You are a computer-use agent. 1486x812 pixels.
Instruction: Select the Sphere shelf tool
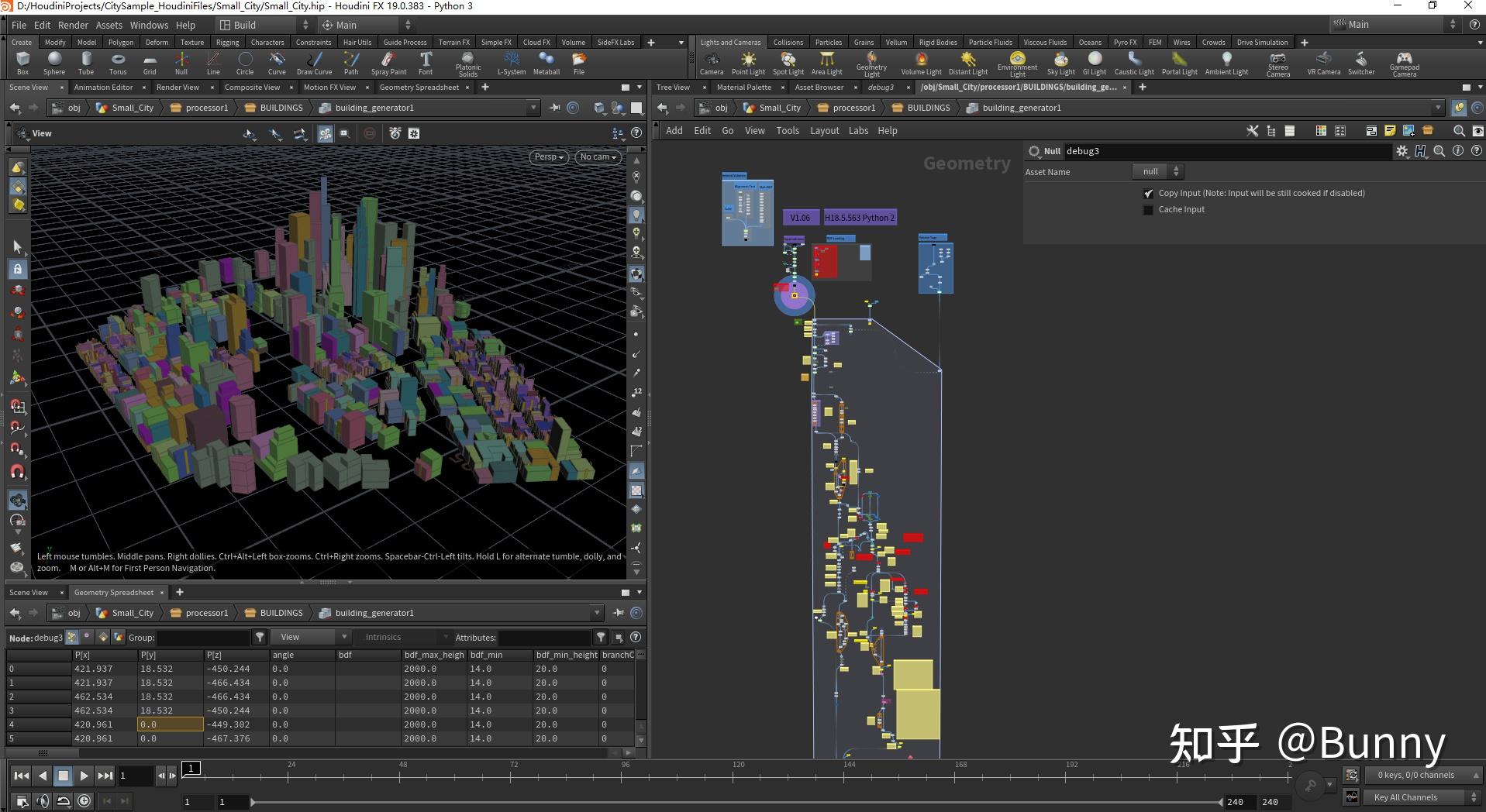click(x=54, y=62)
